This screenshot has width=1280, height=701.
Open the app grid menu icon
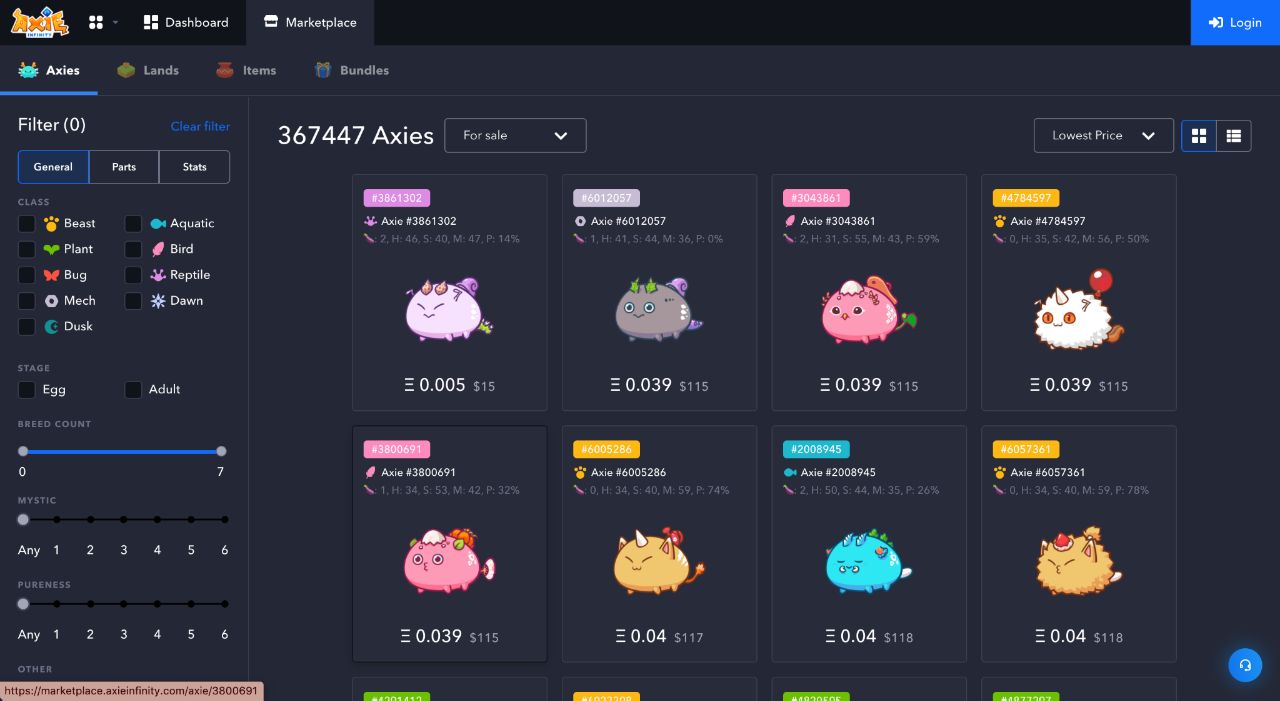pyautogui.click(x=96, y=22)
